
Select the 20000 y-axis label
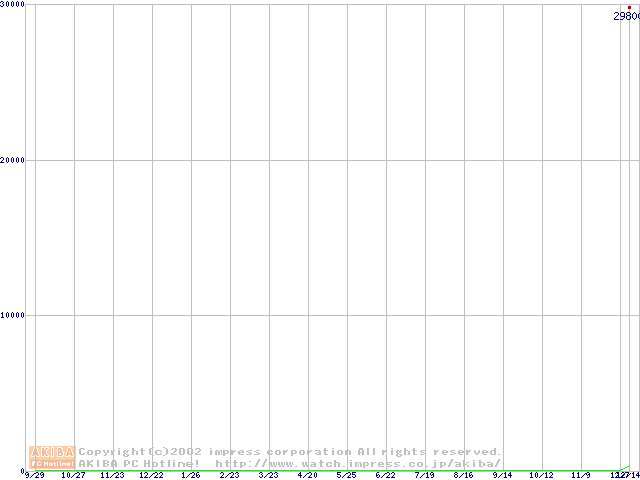click(13, 160)
